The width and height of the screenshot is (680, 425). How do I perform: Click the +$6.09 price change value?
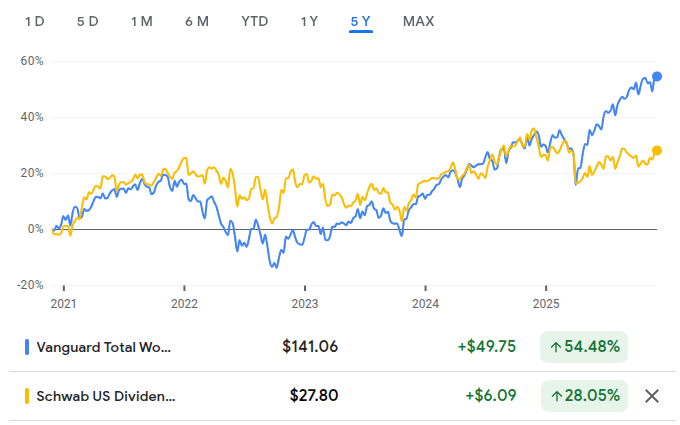click(x=490, y=396)
